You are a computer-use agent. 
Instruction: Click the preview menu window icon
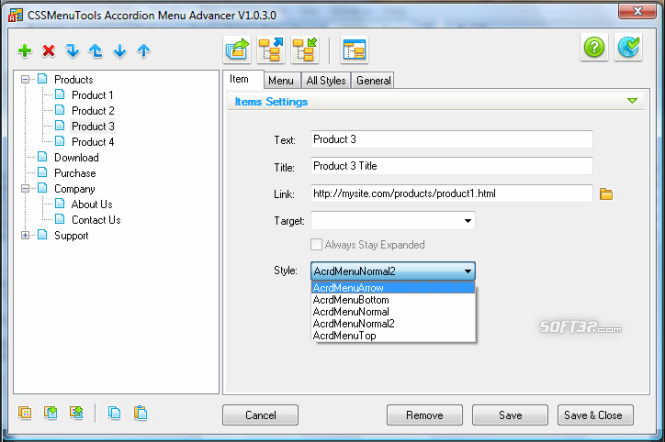click(x=354, y=50)
